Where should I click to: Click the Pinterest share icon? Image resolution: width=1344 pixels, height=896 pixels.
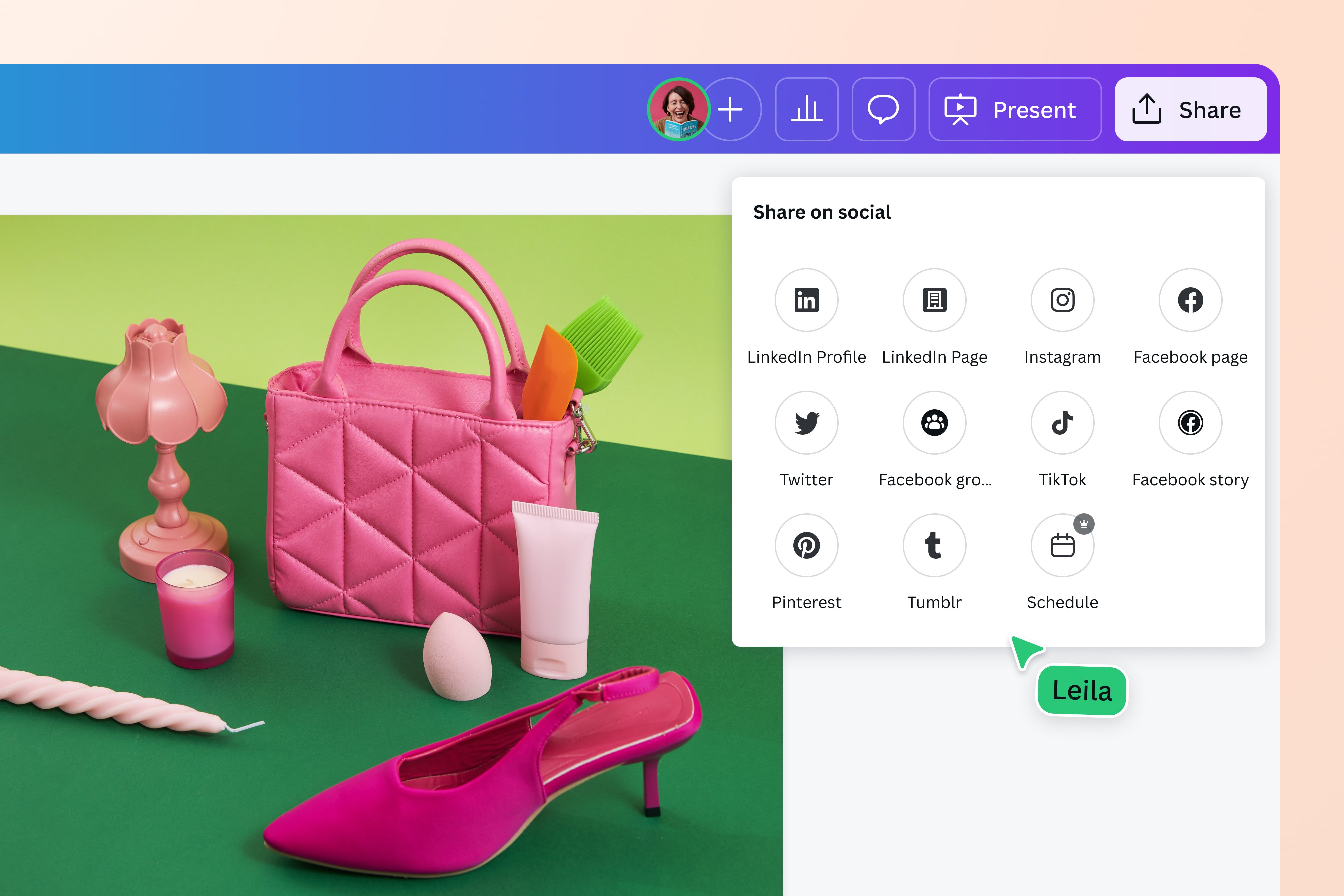pyautogui.click(x=806, y=545)
